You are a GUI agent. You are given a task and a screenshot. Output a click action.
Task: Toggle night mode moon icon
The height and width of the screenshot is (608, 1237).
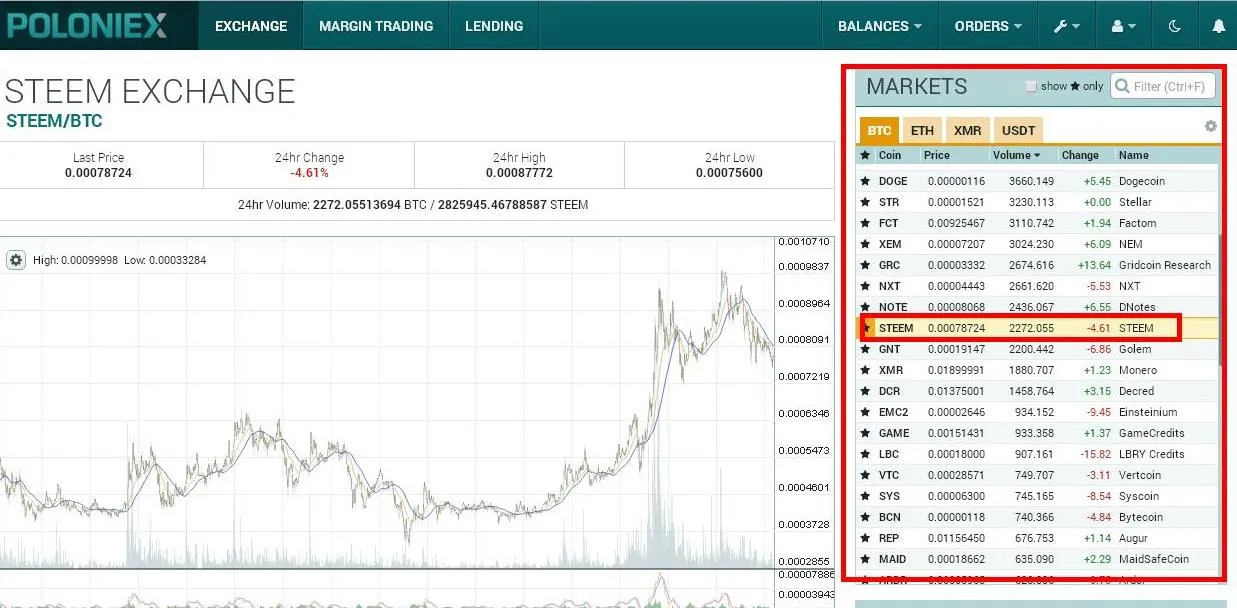(1175, 26)
